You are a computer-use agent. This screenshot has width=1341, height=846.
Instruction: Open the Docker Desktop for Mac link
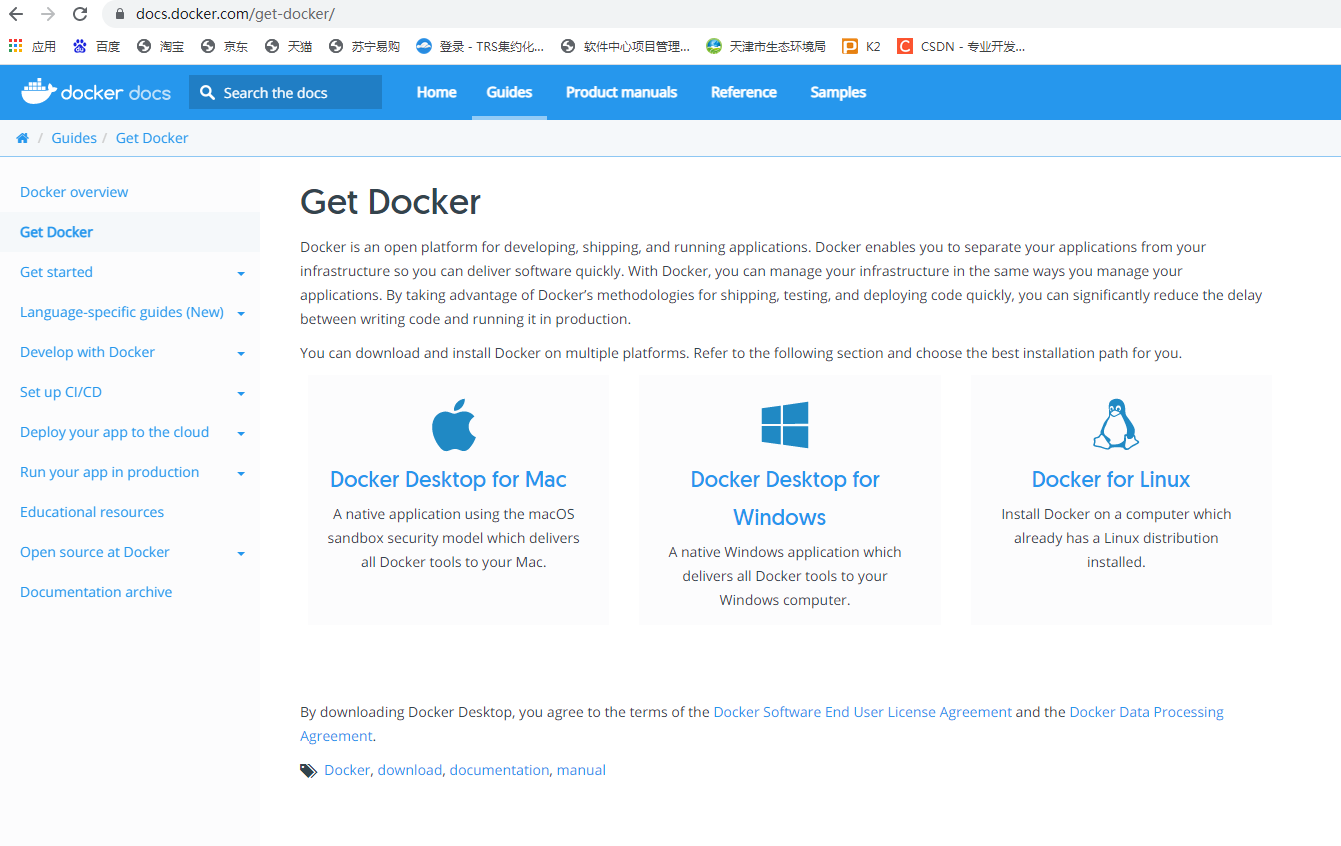pos(448,479)
